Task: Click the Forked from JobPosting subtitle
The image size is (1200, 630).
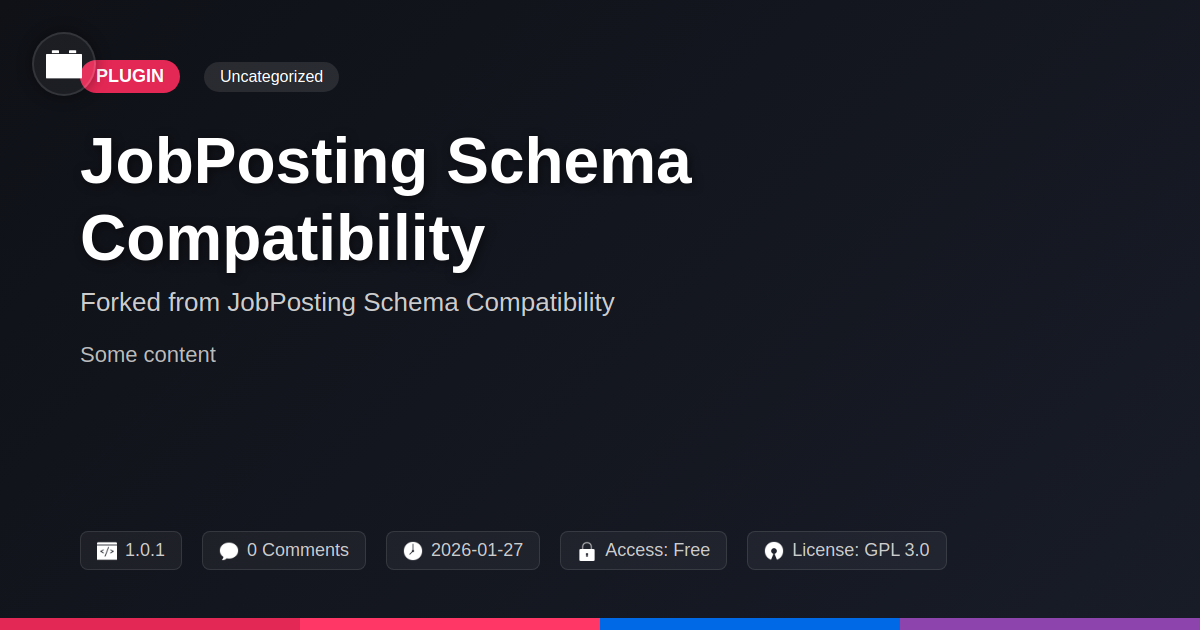Action: (x=347, y=302)
